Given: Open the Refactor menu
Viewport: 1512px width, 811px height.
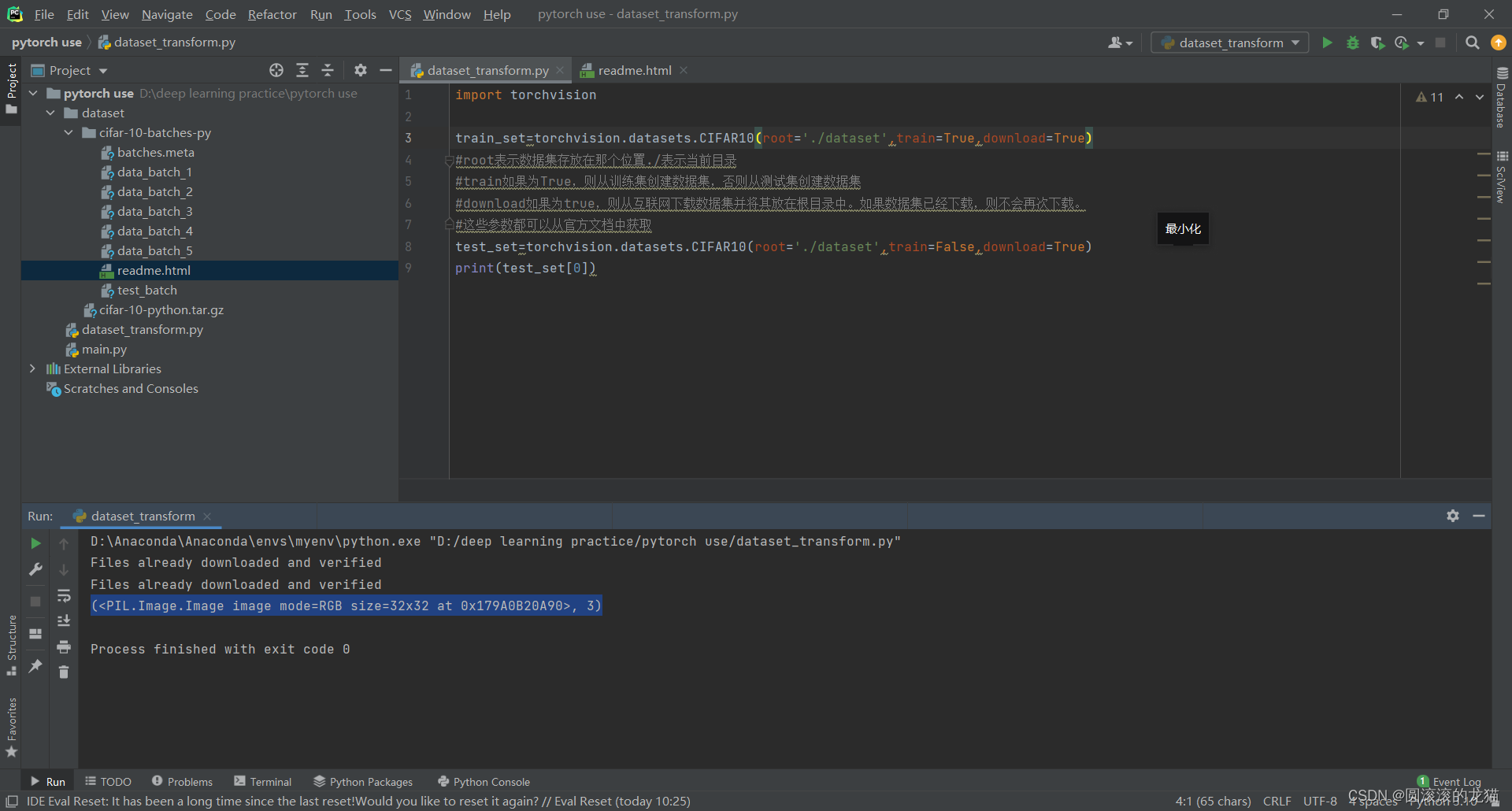Looking at the screenshot, I should (272, 14).
